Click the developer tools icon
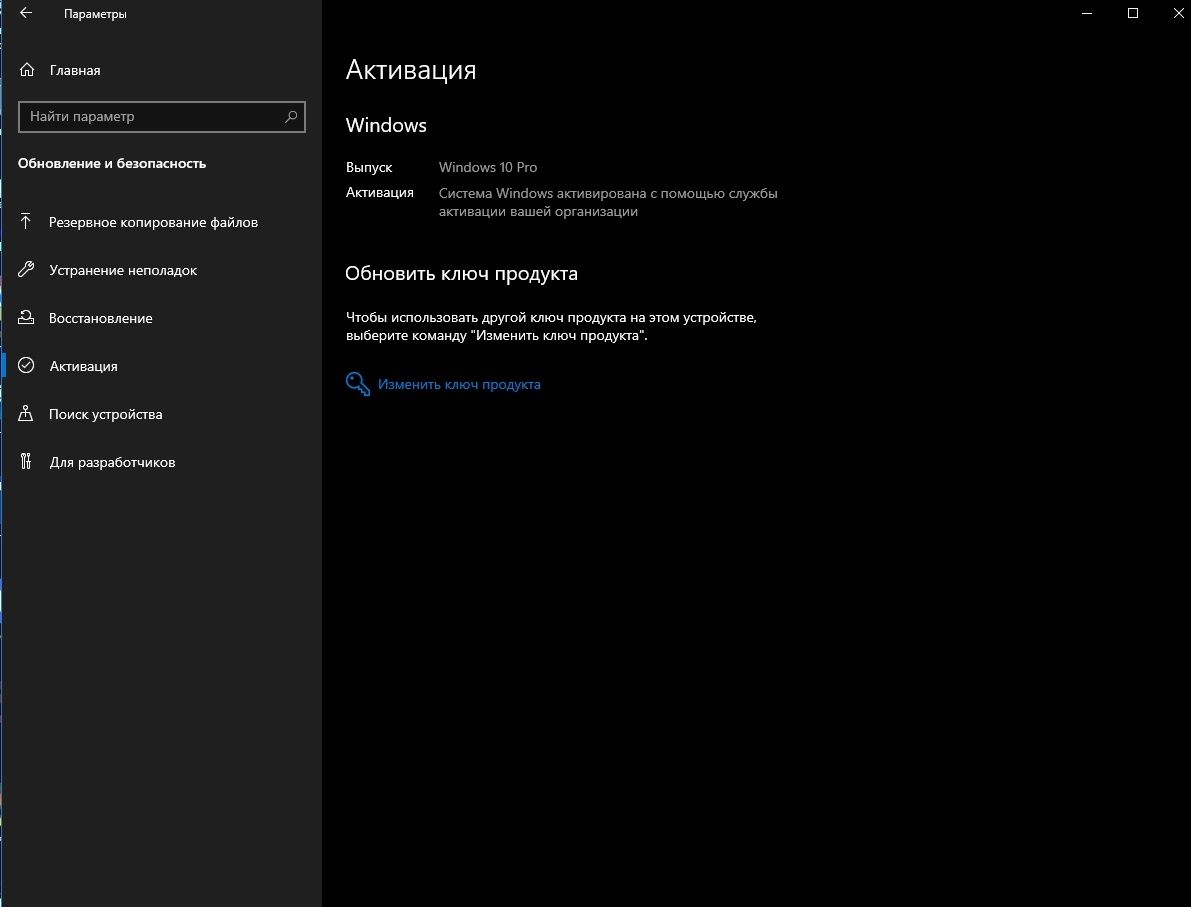Screen dimensions: 1191x907 (x=26, y=461)
